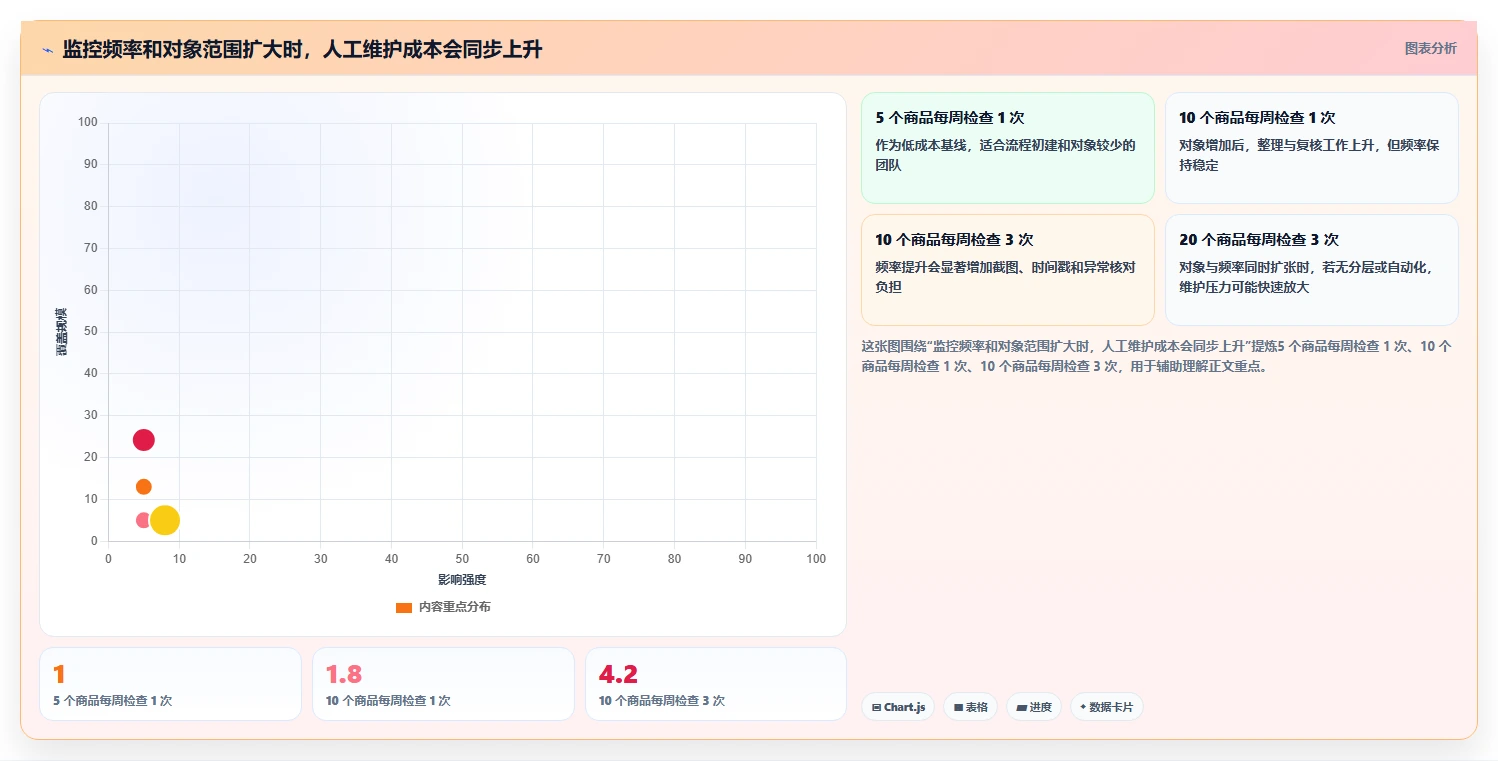The image size is (1498, 761).
Task: Click the pink bubble behind the yellow one
Action: [x=142, y=520]
